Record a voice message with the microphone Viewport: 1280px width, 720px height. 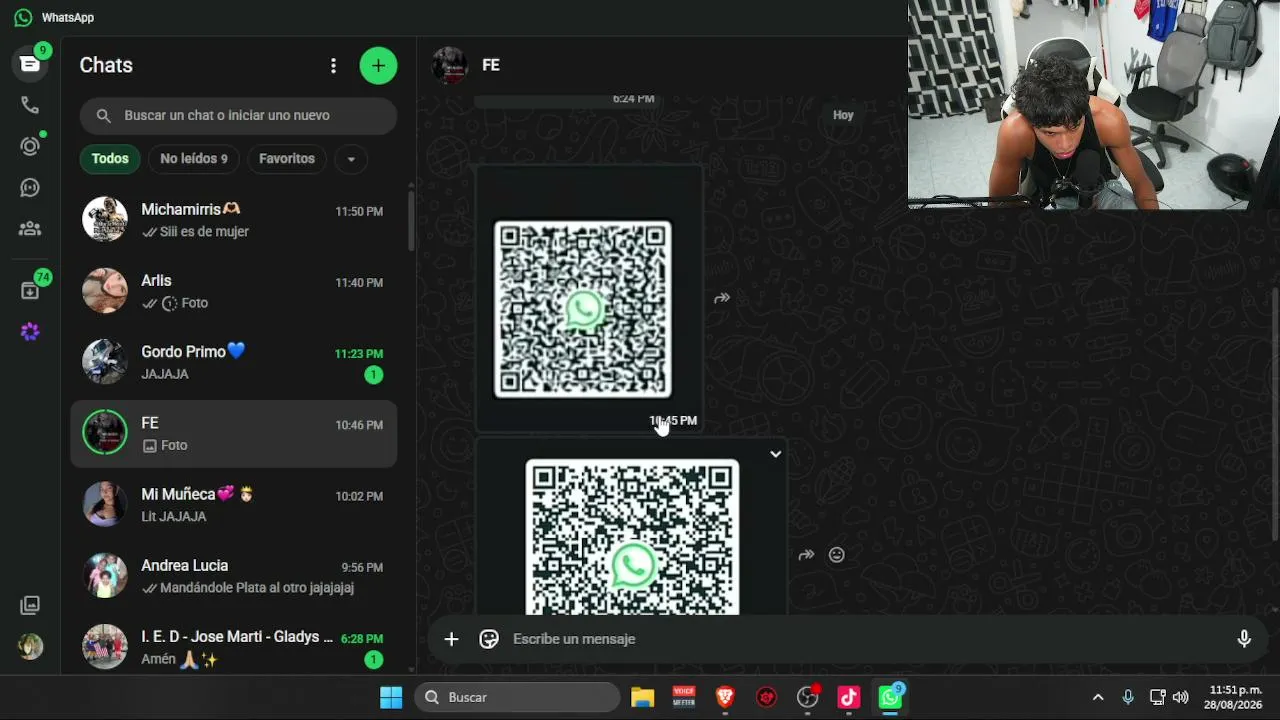point(1244,639)
